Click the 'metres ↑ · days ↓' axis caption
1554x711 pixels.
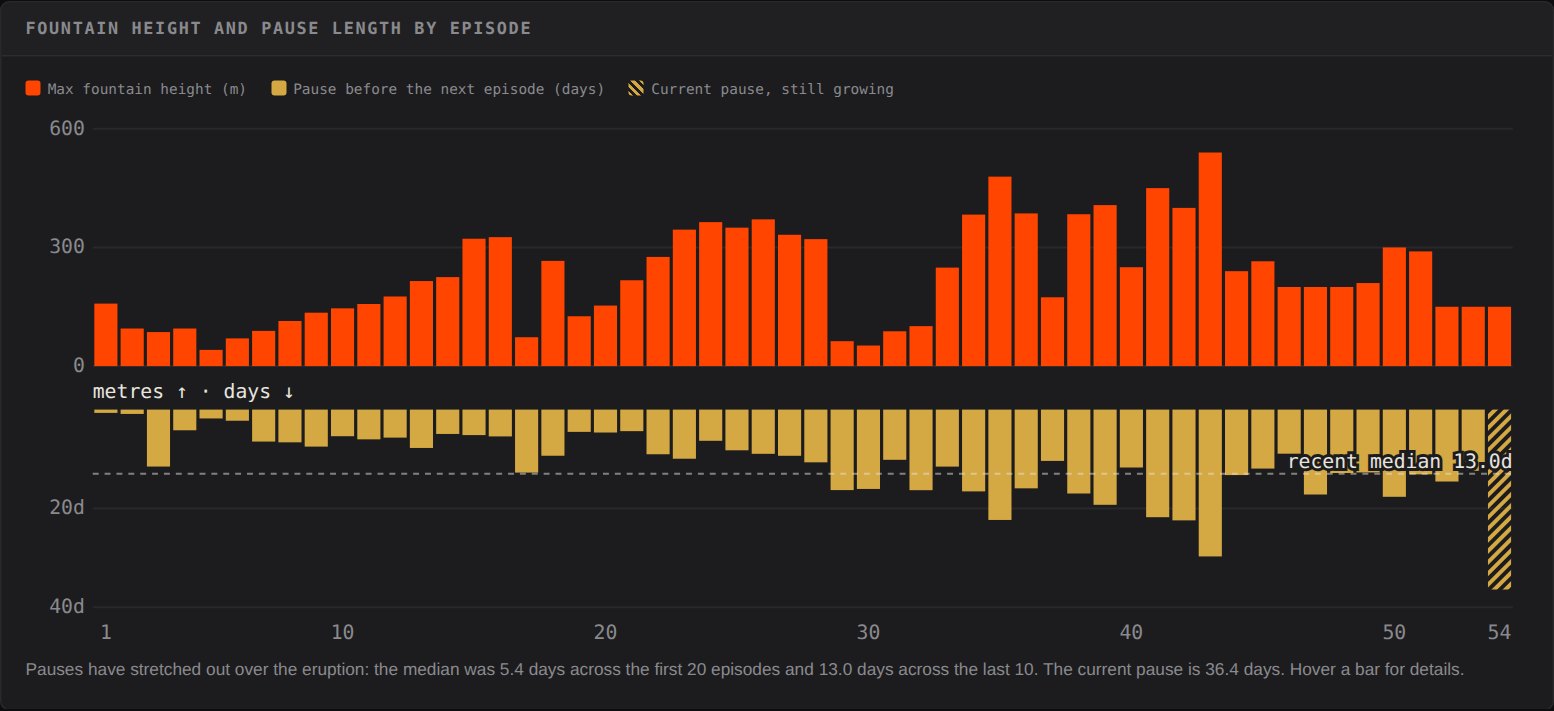pos(193,391)
